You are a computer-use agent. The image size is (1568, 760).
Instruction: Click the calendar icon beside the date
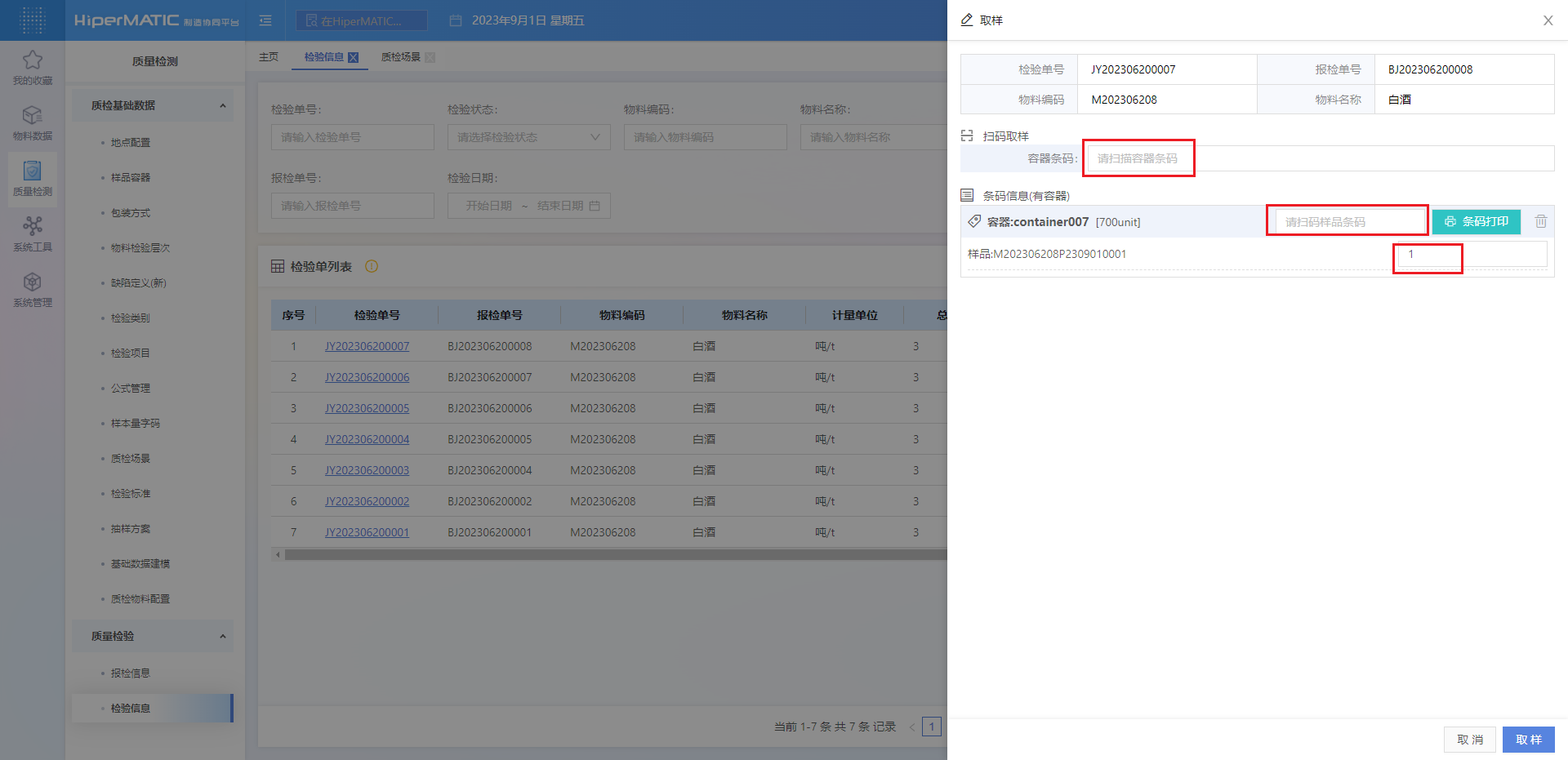tap(456, 20)
